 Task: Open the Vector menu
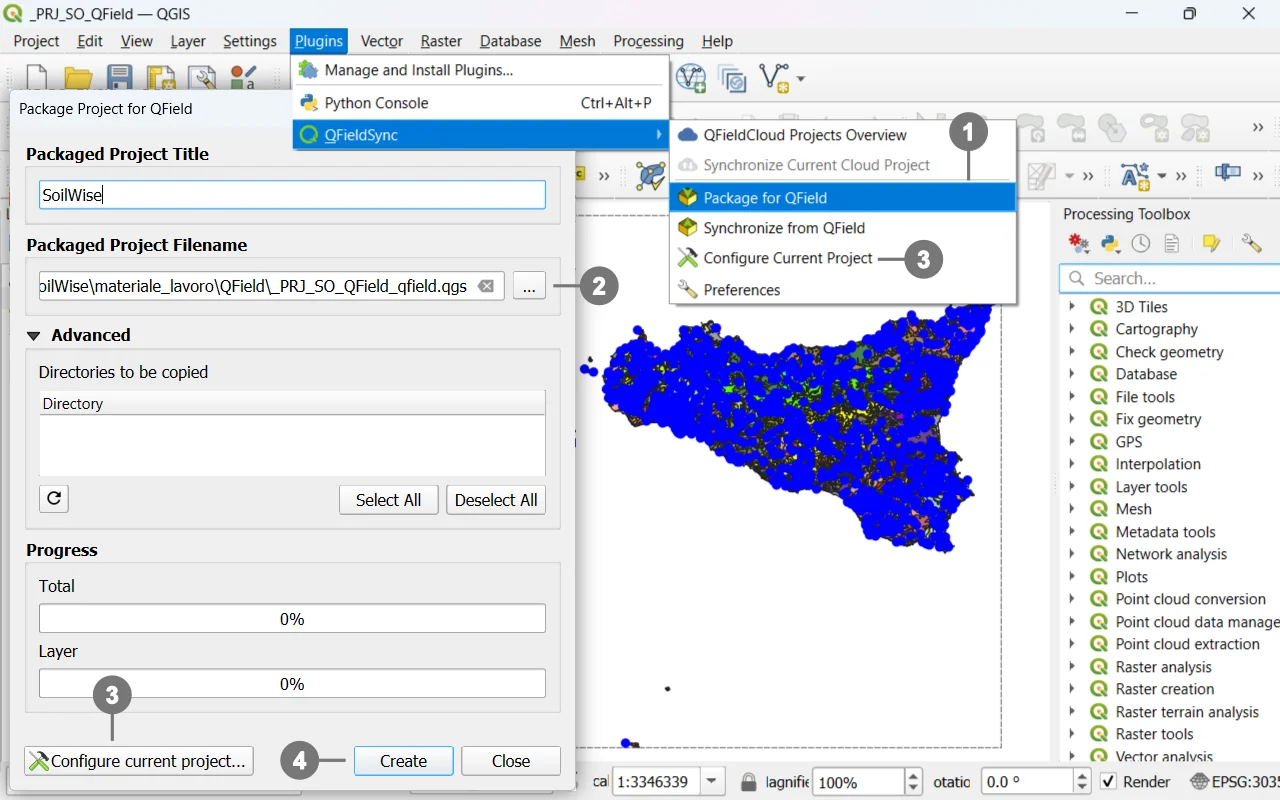click(381, 41)
